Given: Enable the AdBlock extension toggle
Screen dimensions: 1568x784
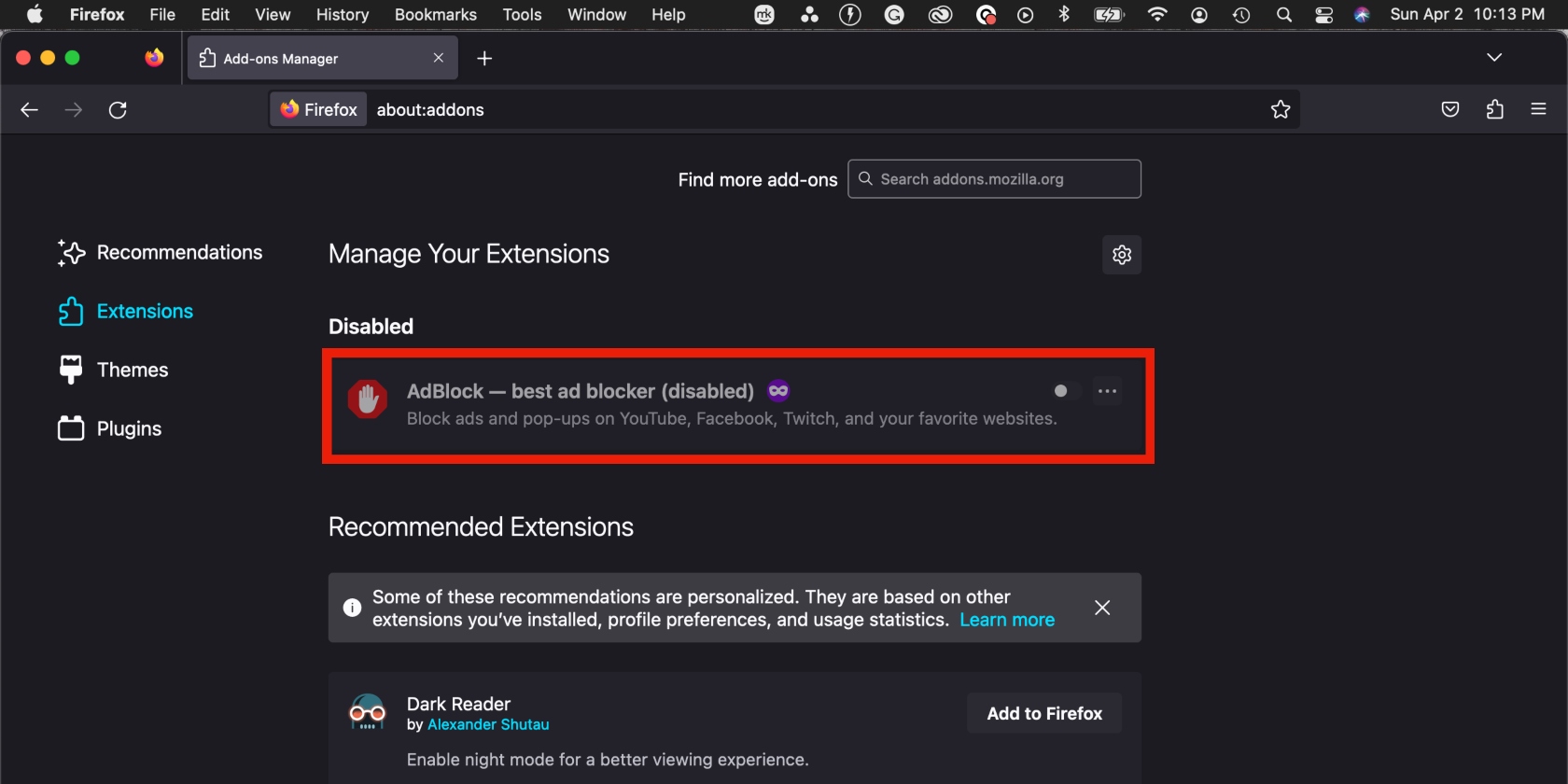Looking at the screenshot, I should (1066, 391).
